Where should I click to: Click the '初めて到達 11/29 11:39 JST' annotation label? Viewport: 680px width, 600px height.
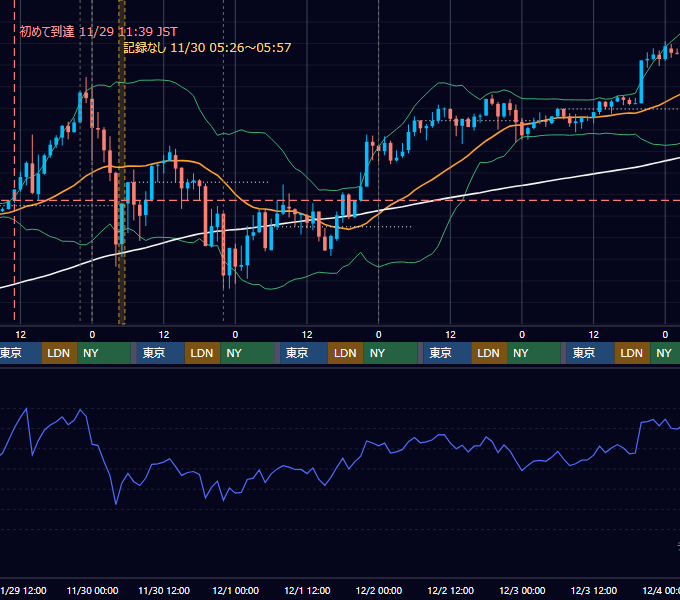[x=98, y=32]
